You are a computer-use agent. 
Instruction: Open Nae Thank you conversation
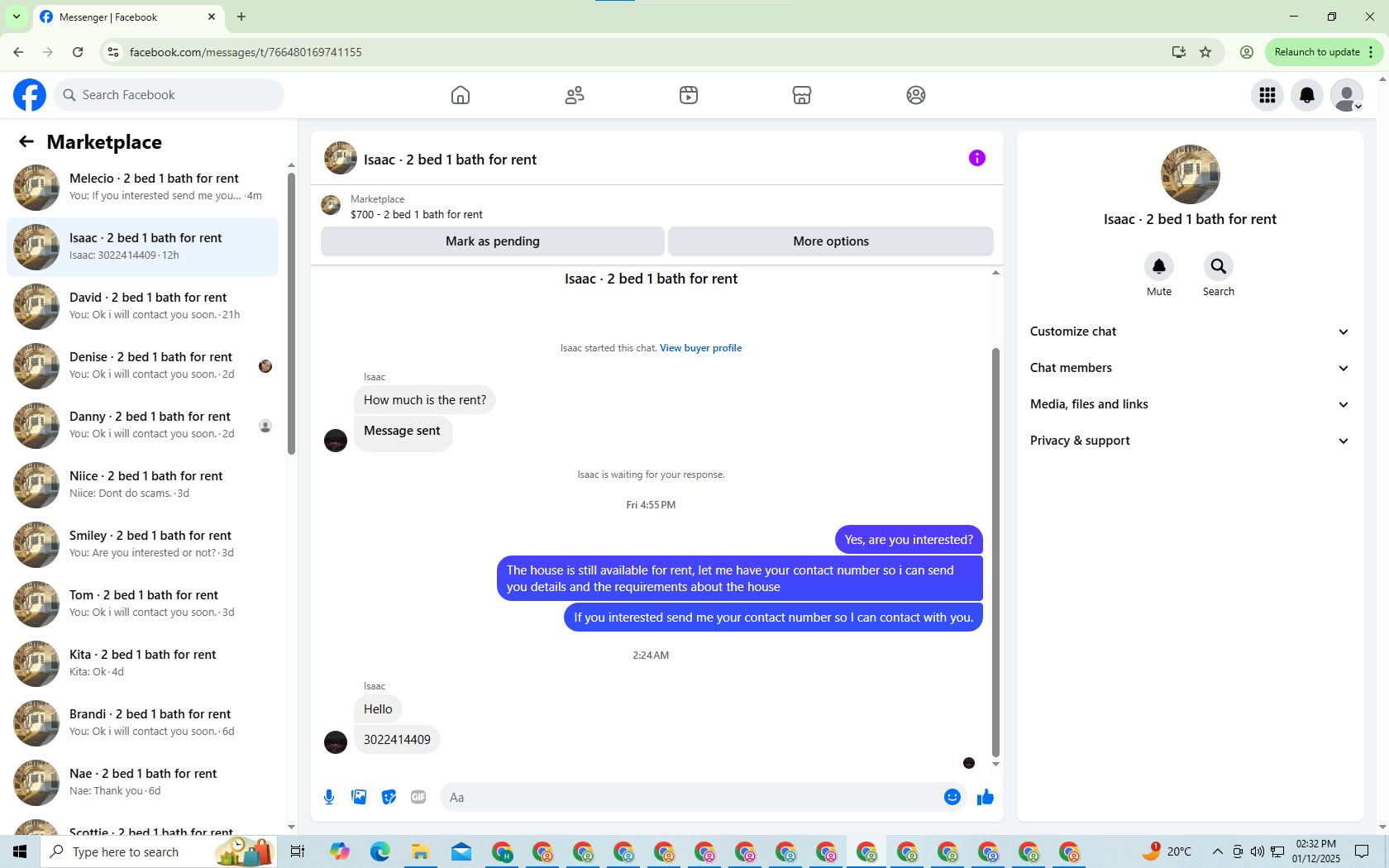142,783
